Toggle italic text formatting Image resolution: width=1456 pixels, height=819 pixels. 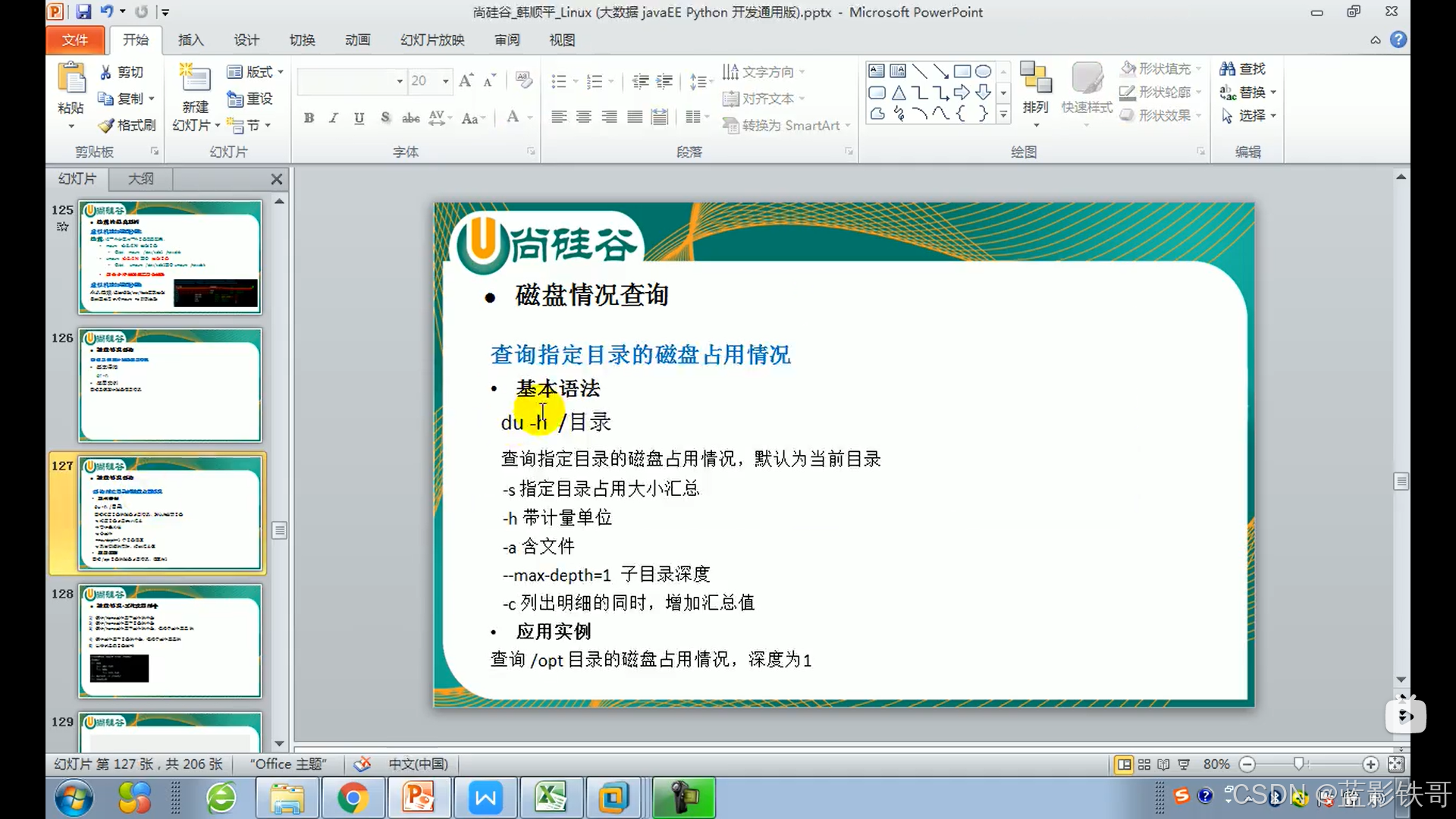(x=334, y=118)
